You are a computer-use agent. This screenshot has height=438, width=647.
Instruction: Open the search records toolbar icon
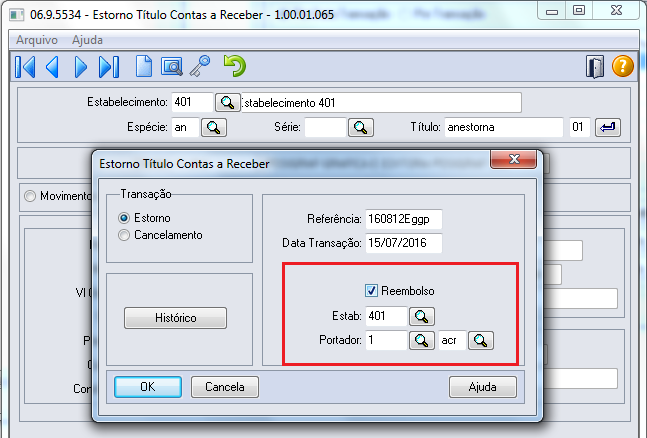click(172, 66)
